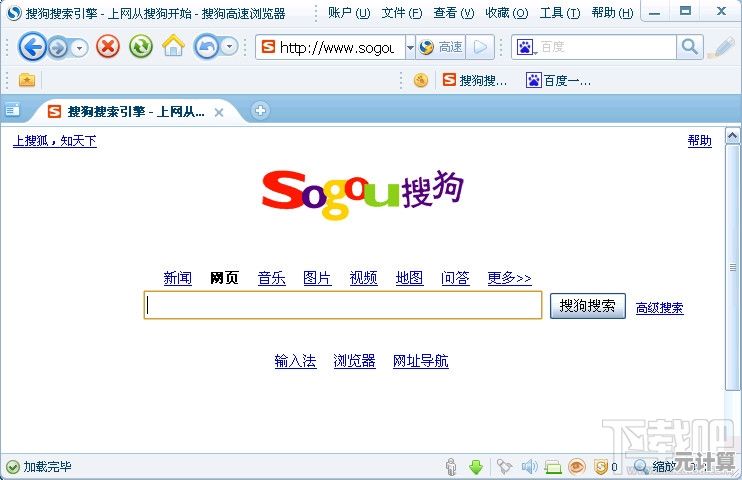Open the 高级搜索 advanced search link
742x480 pixels.
pyautogui.click(x=659, y=308)
